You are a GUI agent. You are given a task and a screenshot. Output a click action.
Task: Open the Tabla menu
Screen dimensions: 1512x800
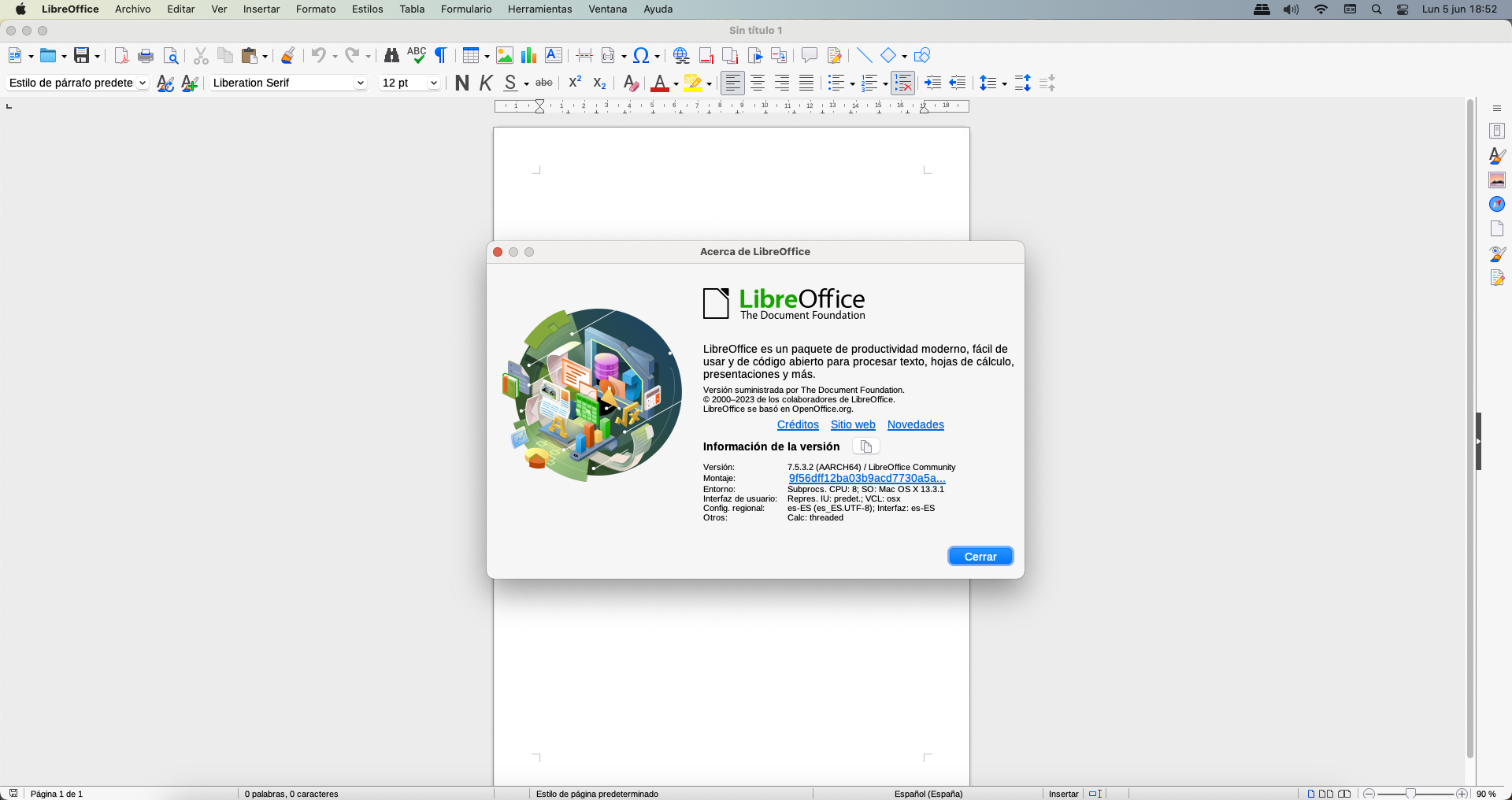coord(412,9)
